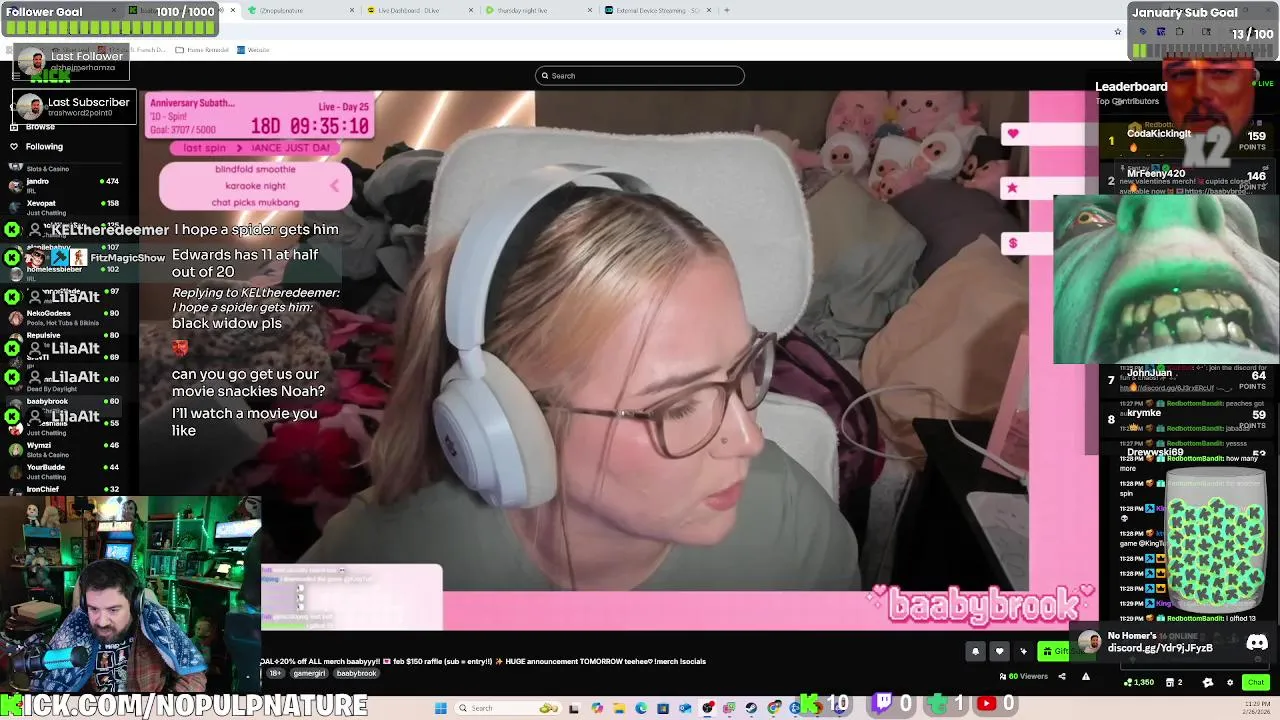Open YourBudde channel in Following list
Screen dimensions: 1280x720
(65, 471)
